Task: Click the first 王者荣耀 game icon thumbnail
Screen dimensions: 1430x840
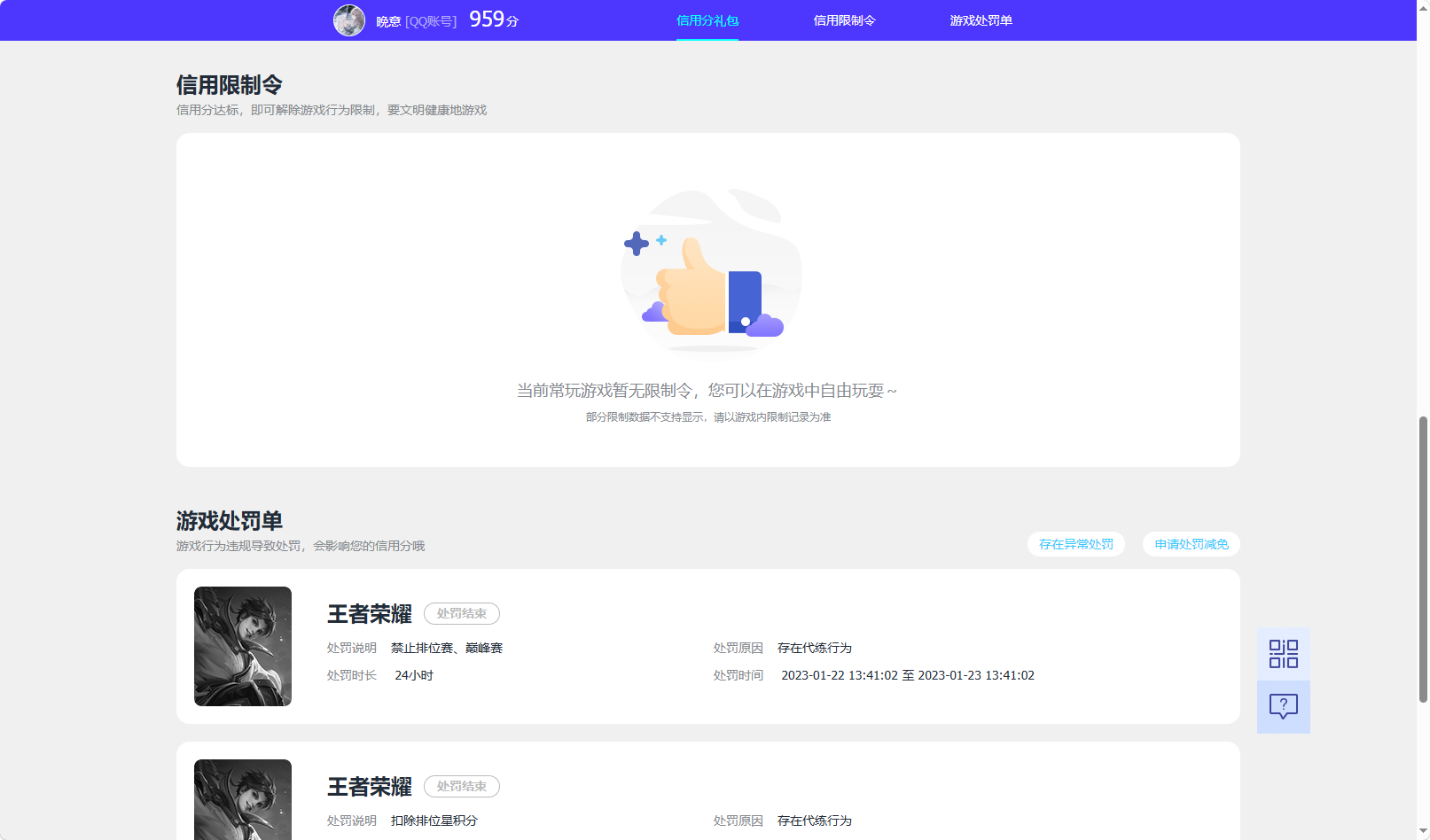Action: [x=242, y=646]
